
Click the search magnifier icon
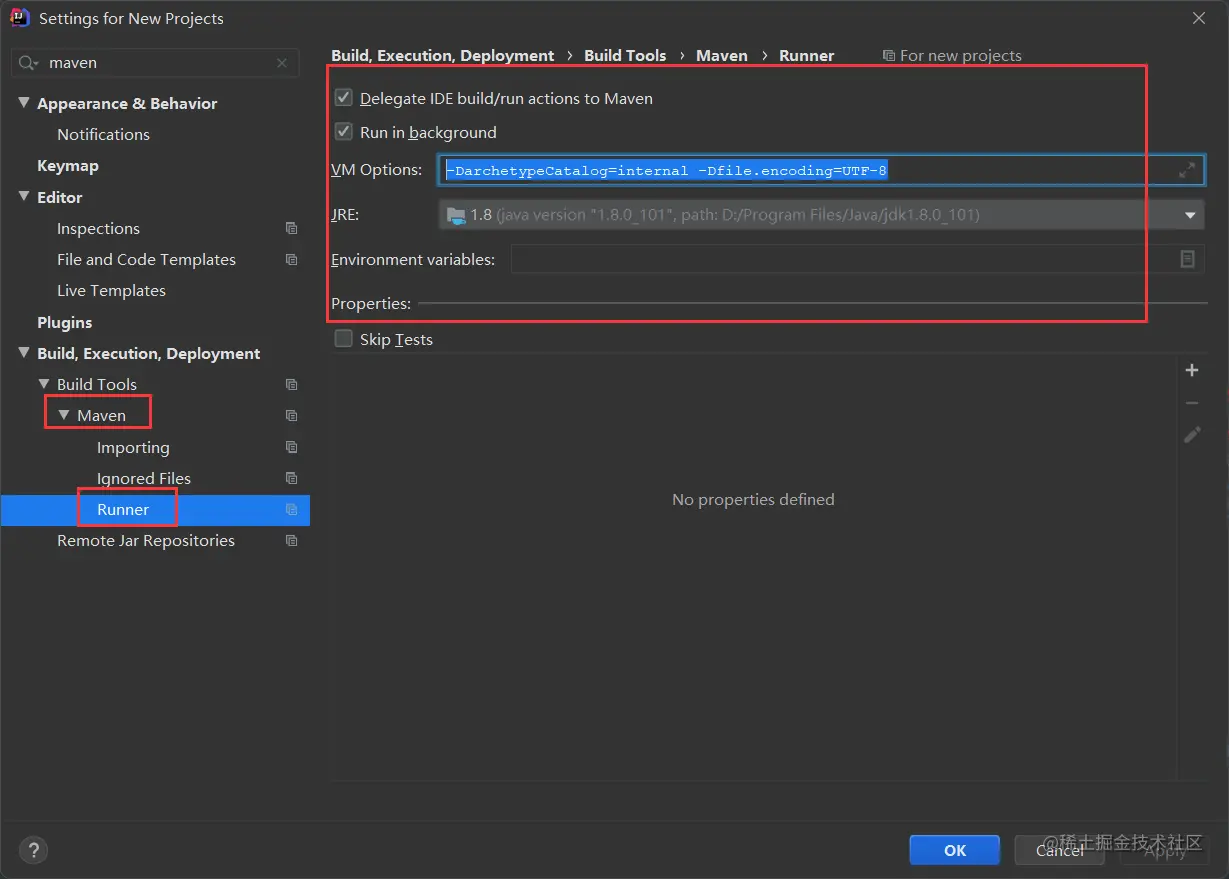click(x=30, y=63)
